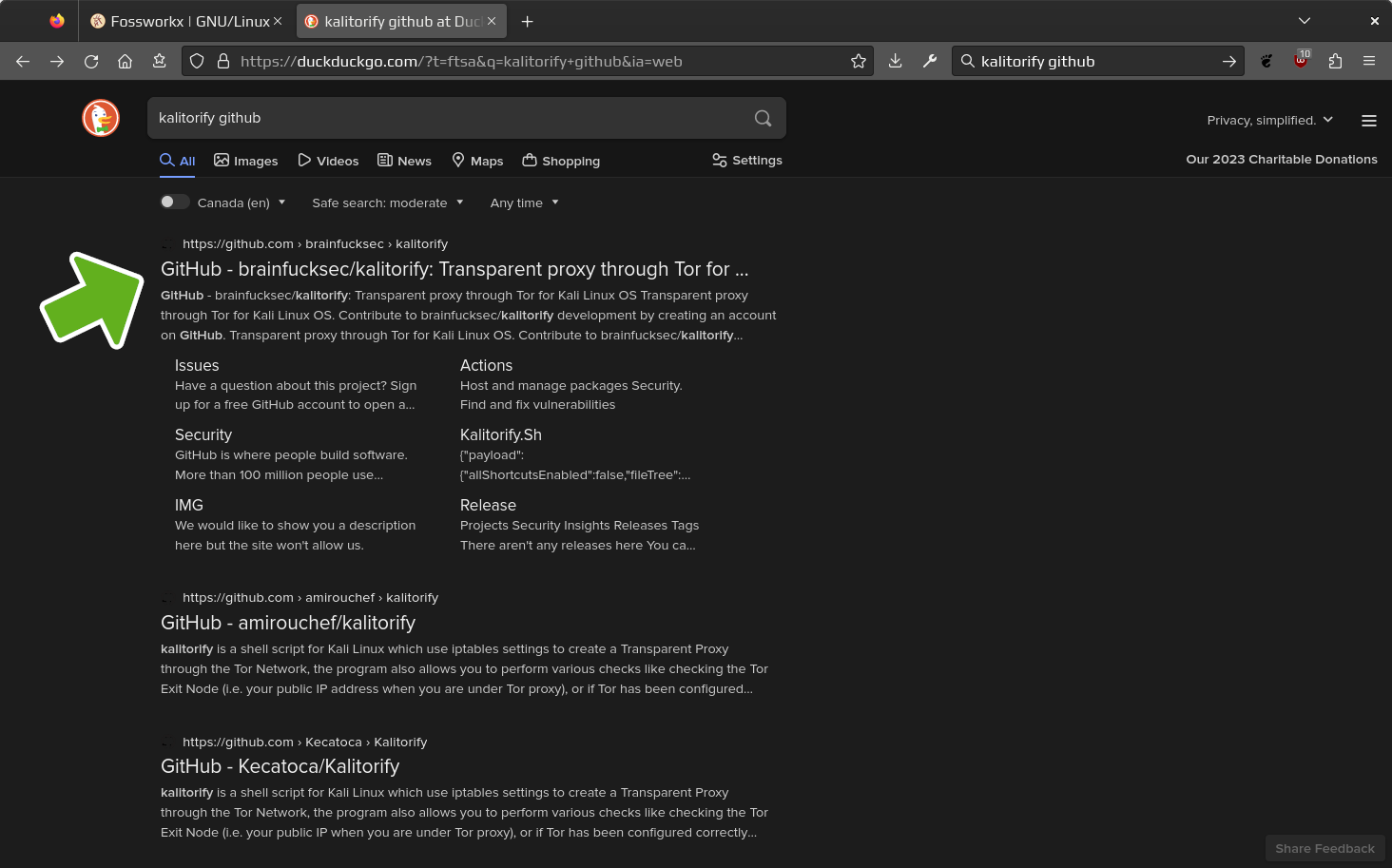Viewport: 1392px width, 868px height.
Task: Open the GitHub - amirouchef/kalitorify result
Action: (288, 623)
